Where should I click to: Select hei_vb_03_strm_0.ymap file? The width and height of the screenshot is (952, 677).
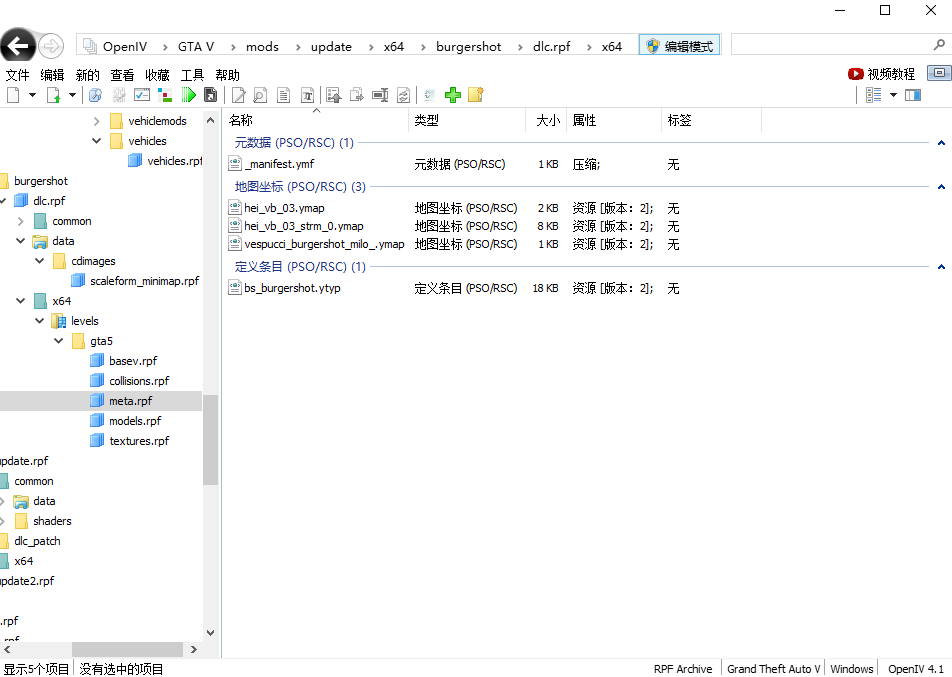point(304,226)
